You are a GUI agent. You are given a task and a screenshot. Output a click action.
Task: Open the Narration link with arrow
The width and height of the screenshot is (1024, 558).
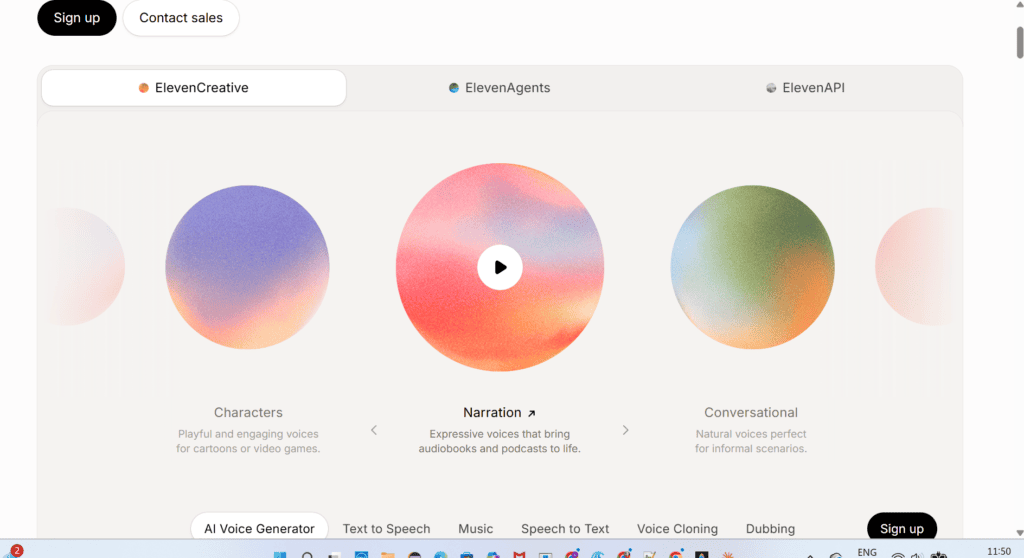[500, 412]
